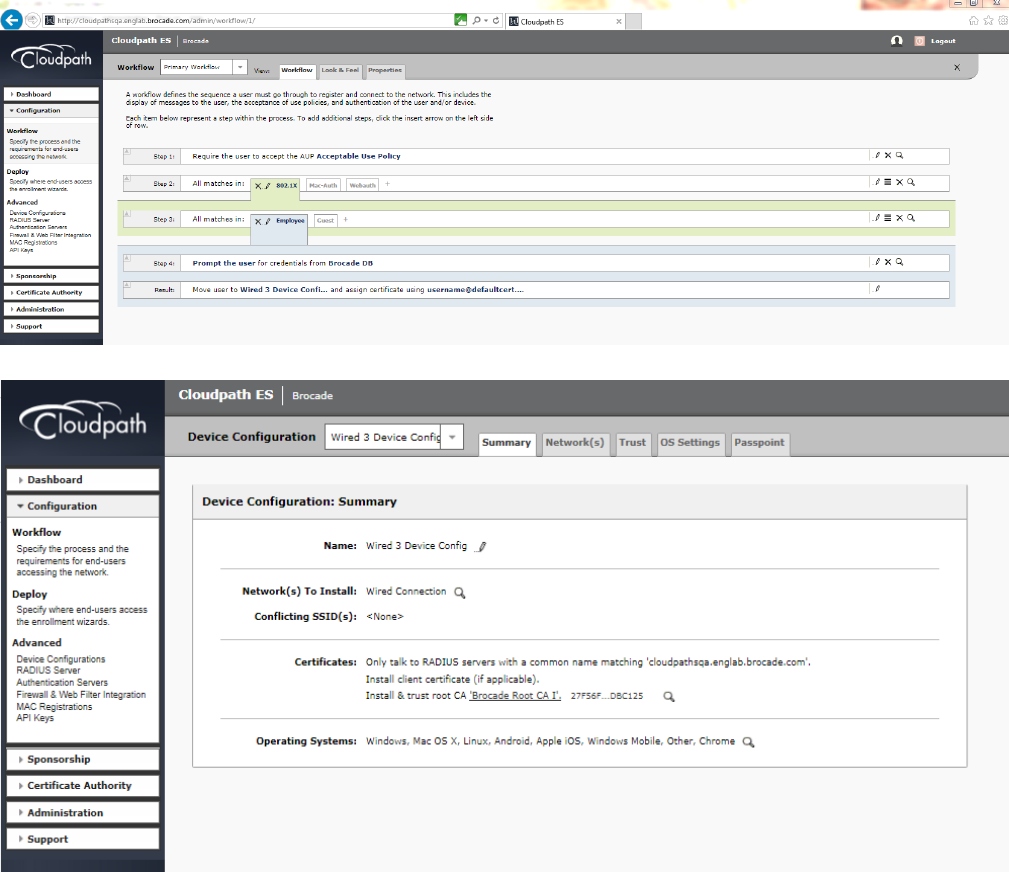Edit the device config Name with pencil
Viewport: 1009px width, 872px height.
(481, 546)
